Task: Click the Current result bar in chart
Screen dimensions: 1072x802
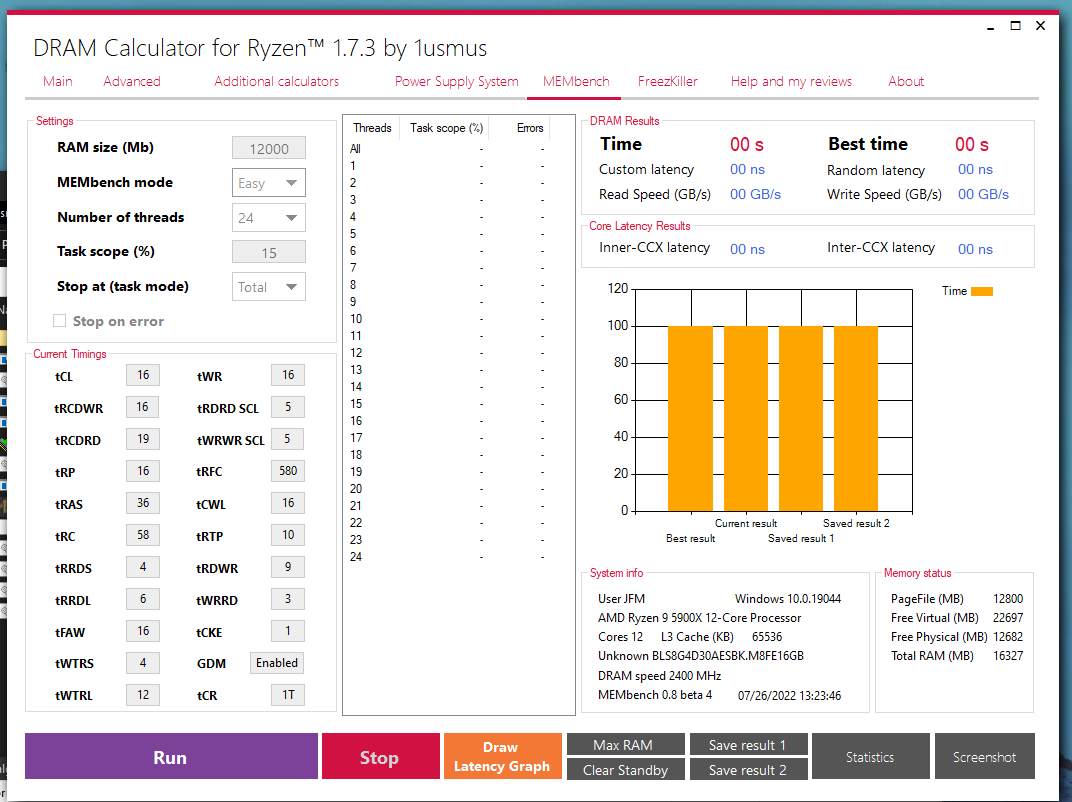Action: pos(746,419)
